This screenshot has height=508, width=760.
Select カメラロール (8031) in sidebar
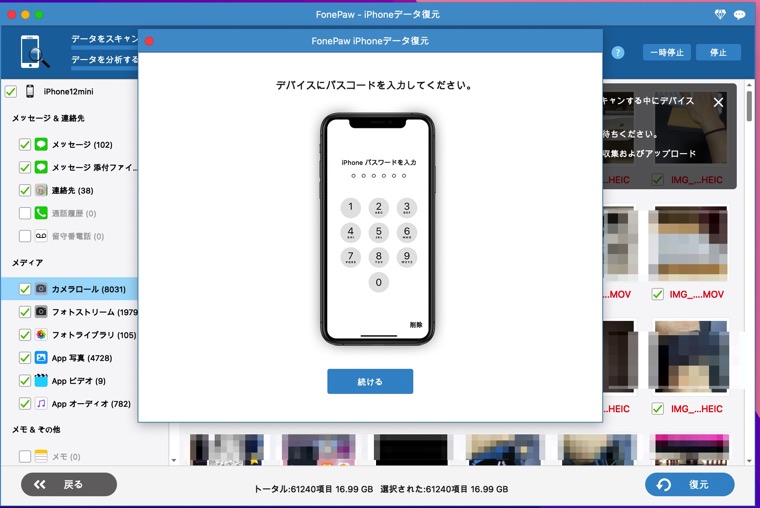tap(69, 289)
